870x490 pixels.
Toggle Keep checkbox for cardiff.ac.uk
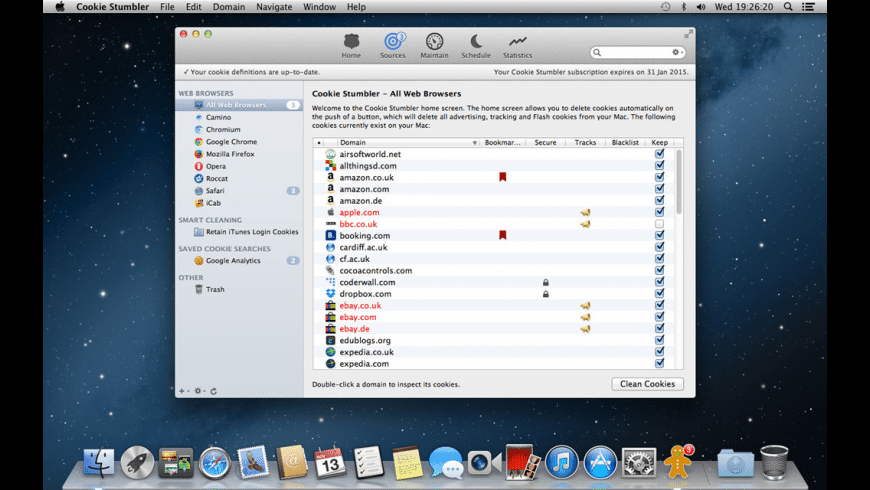tap(659, 247)
